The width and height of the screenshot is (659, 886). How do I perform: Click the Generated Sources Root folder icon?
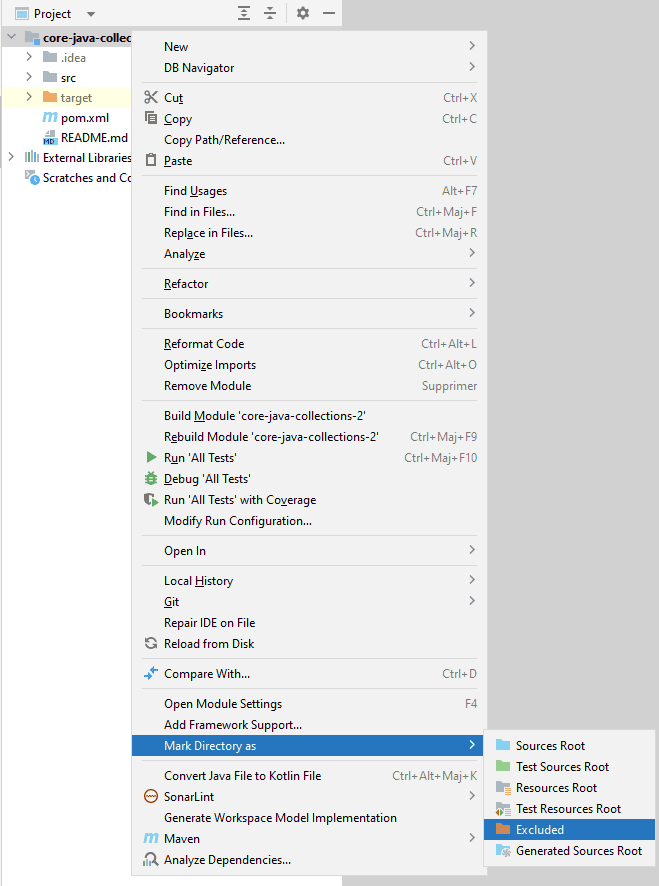tap(503, 850)
